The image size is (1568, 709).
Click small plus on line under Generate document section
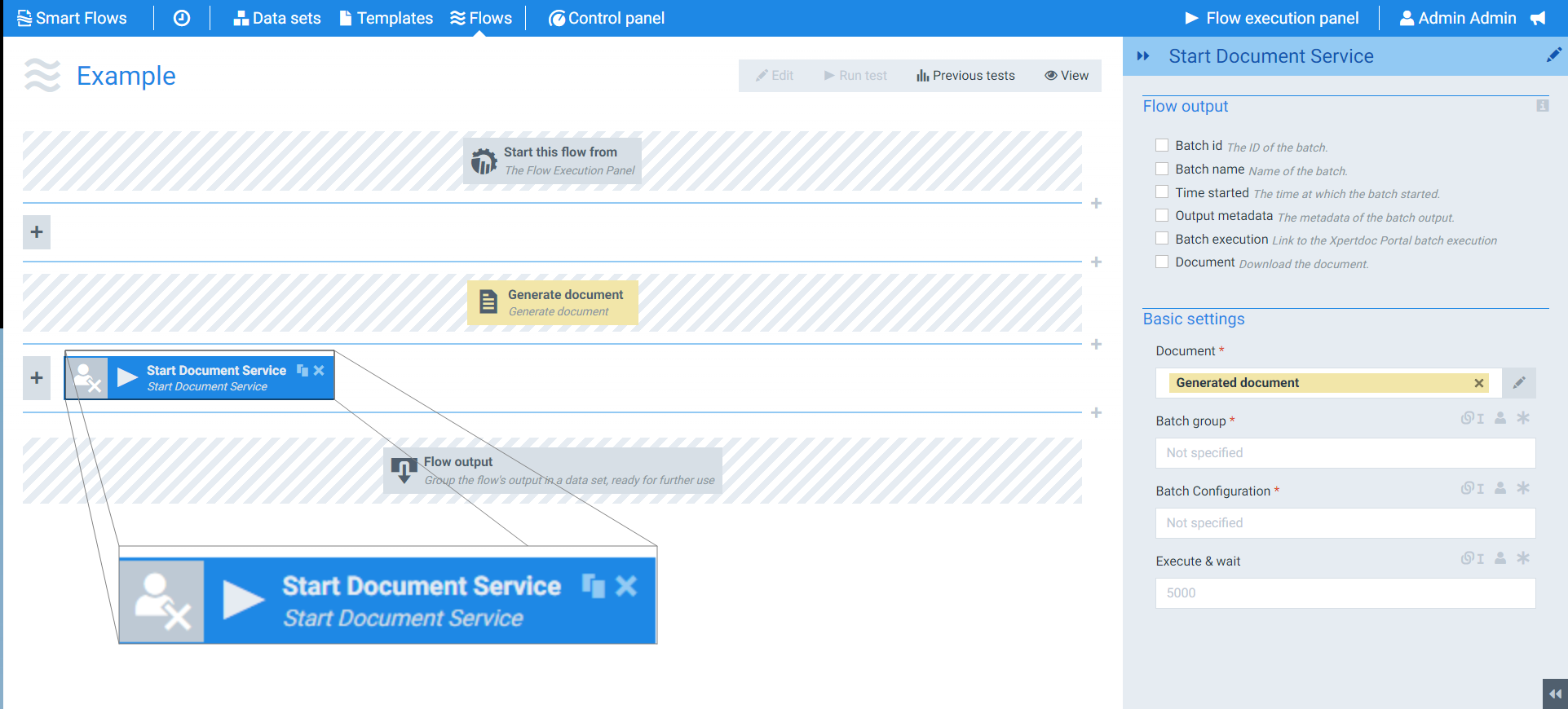point(1097,344)
